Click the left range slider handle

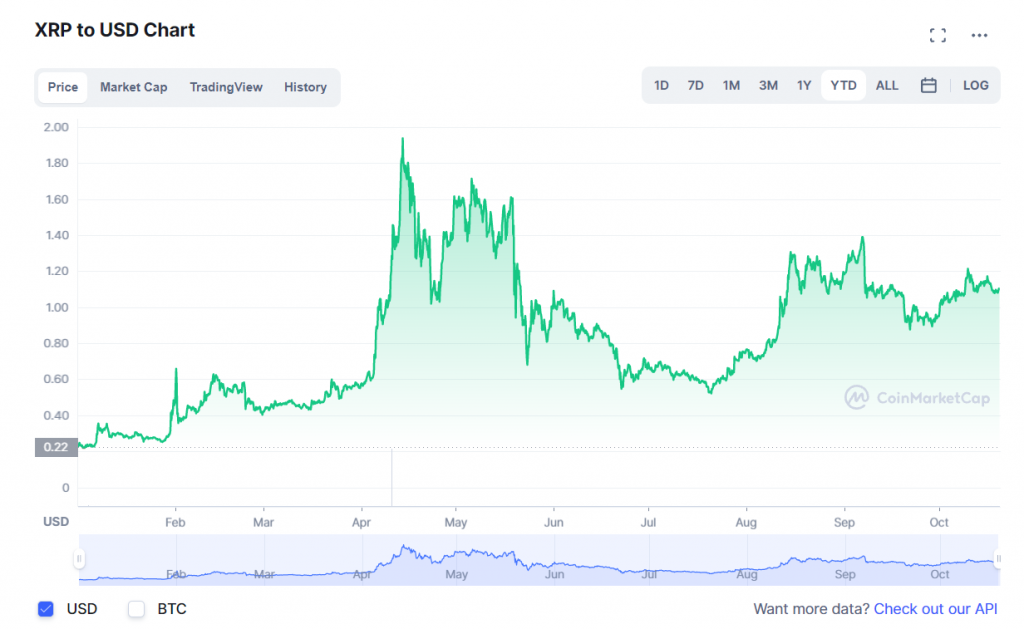click(x=80, y=559)
